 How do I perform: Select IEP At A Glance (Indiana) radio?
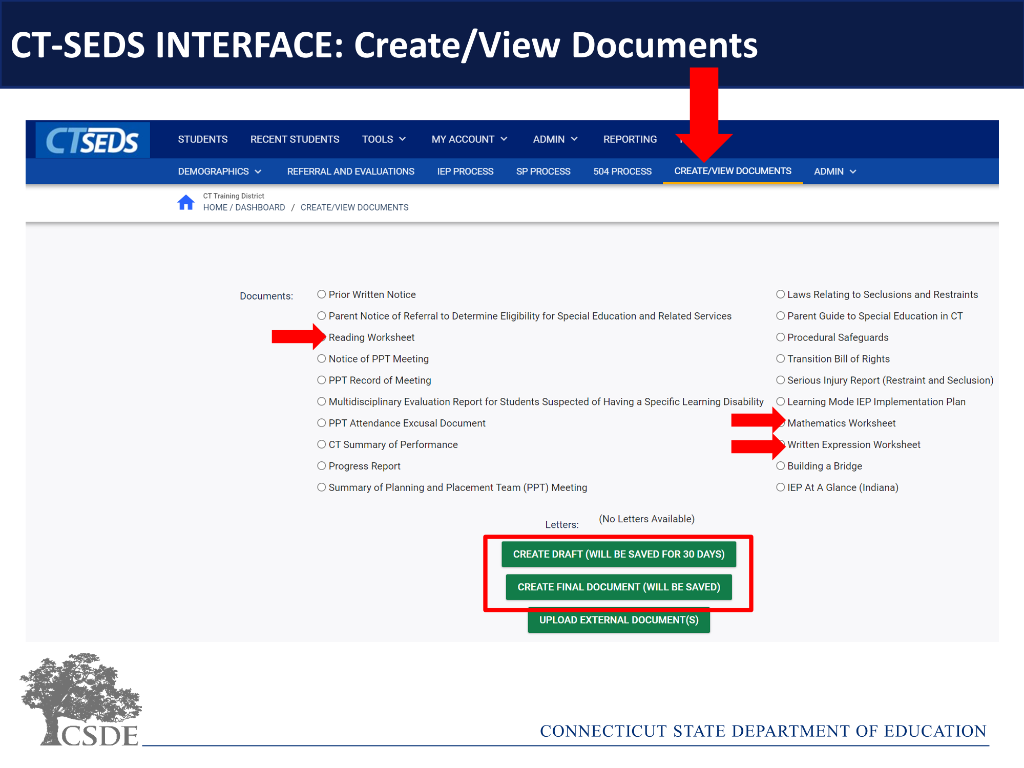click(x=780, y=487)
